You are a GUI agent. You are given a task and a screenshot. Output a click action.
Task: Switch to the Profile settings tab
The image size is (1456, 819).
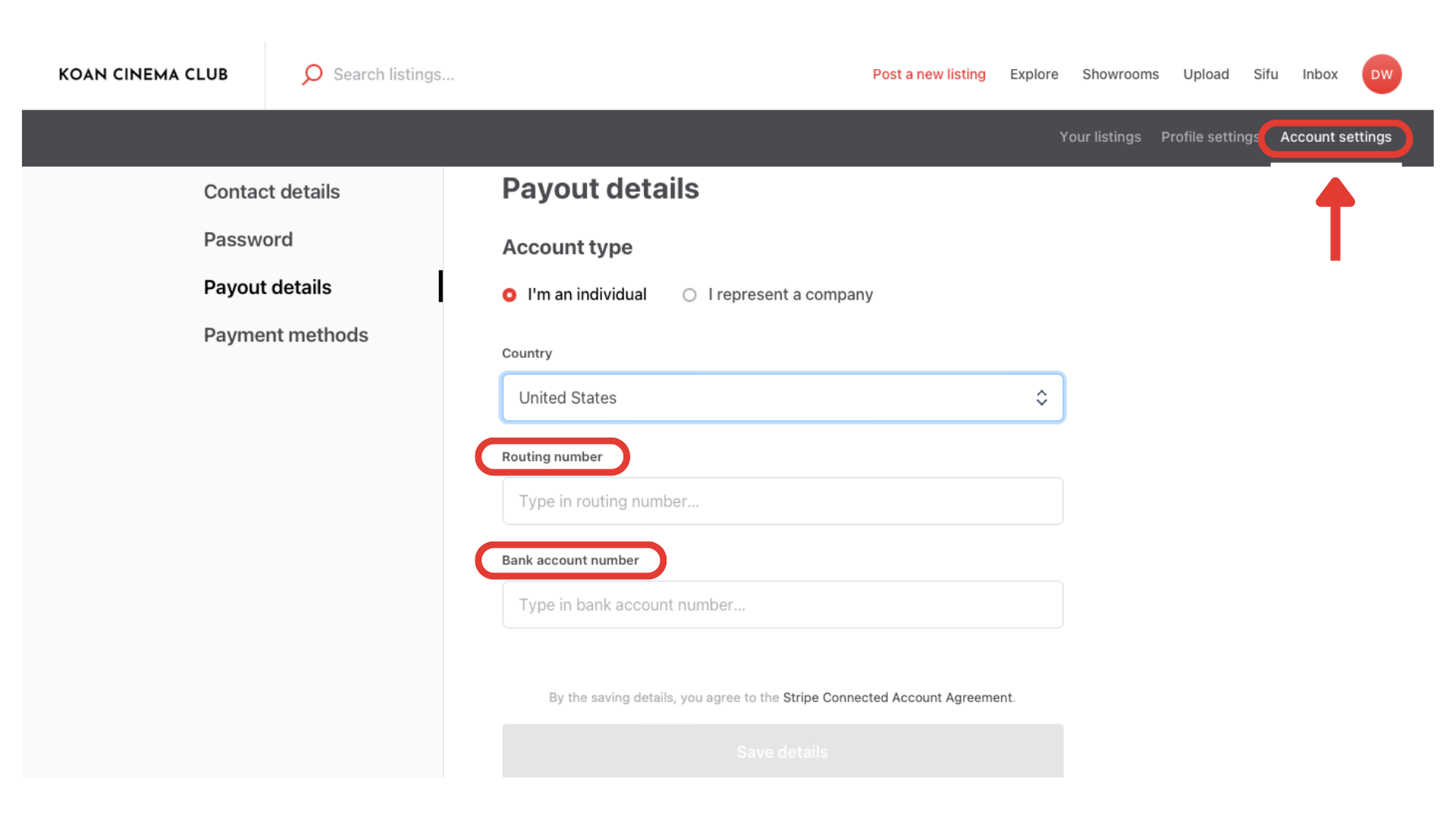coord(1209,137)
